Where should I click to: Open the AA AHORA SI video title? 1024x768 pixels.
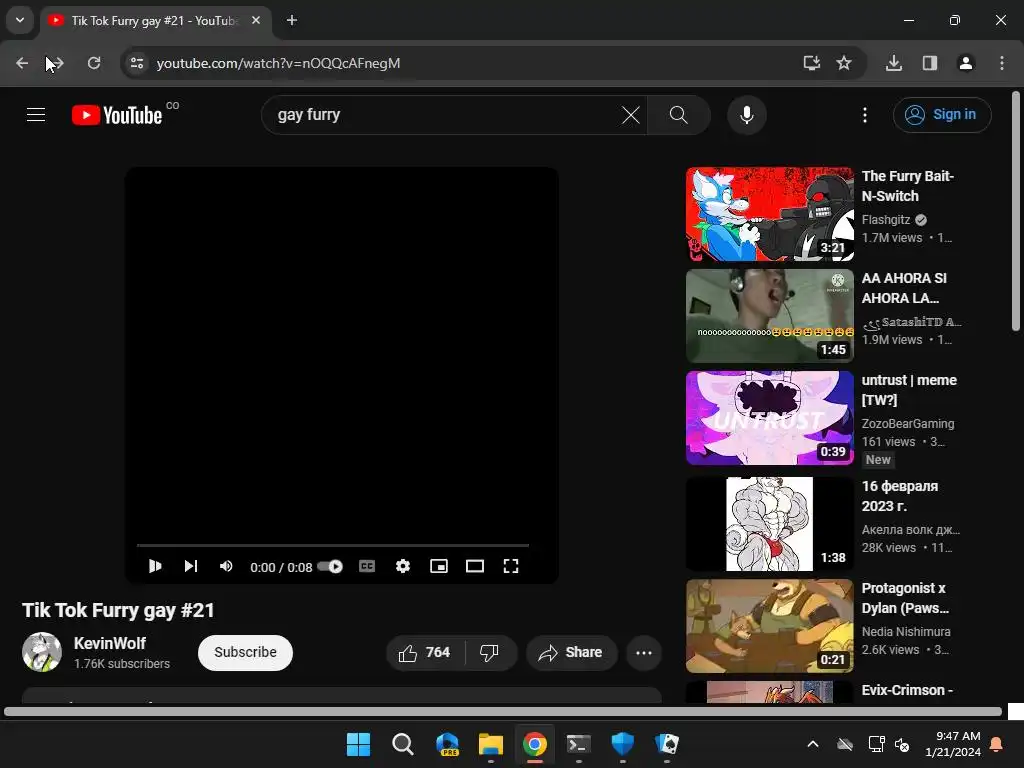(x=904, y=288)
